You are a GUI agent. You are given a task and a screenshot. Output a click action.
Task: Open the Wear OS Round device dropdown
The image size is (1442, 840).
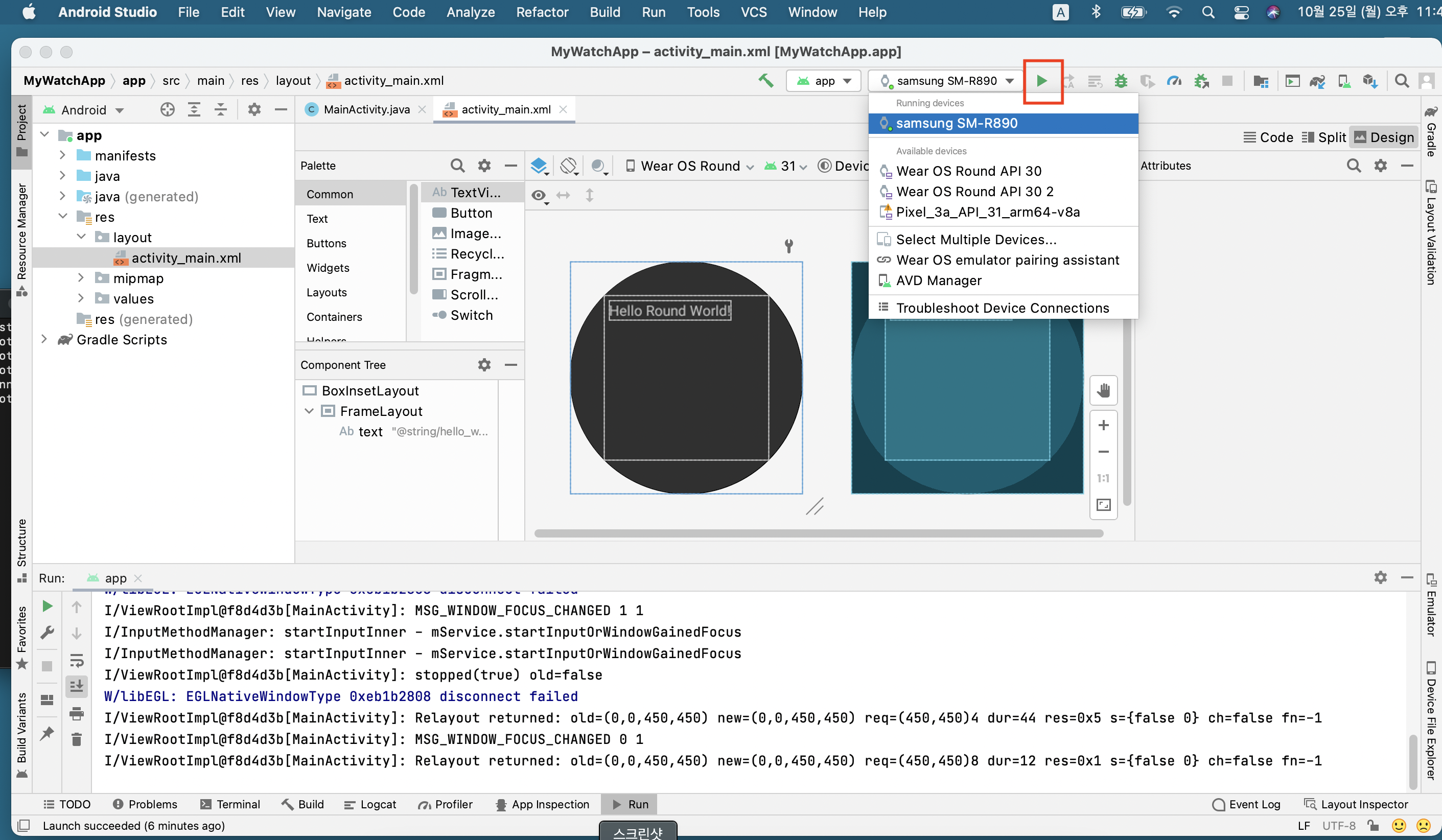click(689, 166)
